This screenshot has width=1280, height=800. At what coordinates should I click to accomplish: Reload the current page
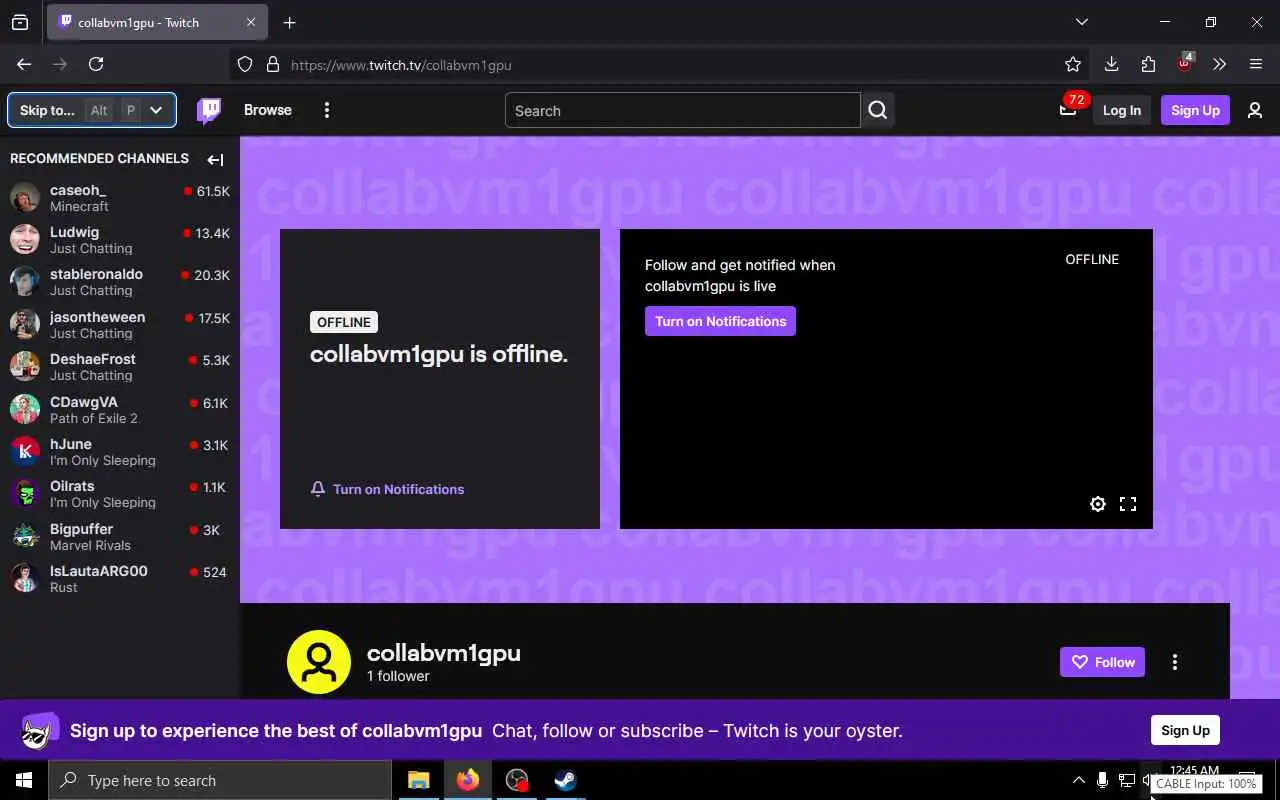click(96, 64)
